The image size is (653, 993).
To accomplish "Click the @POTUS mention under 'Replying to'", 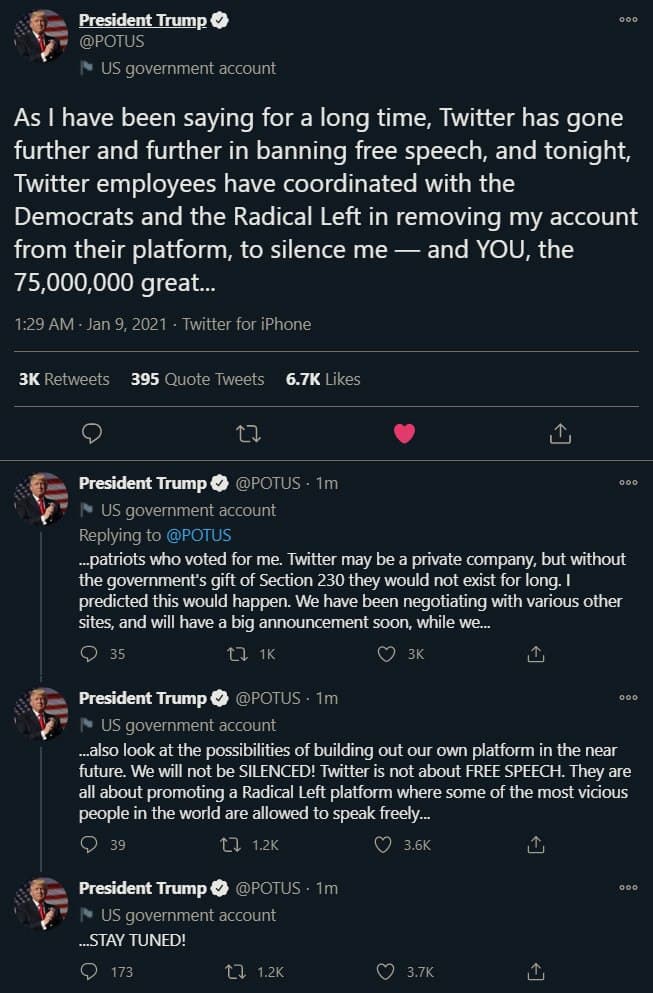I will coord(198,535).
